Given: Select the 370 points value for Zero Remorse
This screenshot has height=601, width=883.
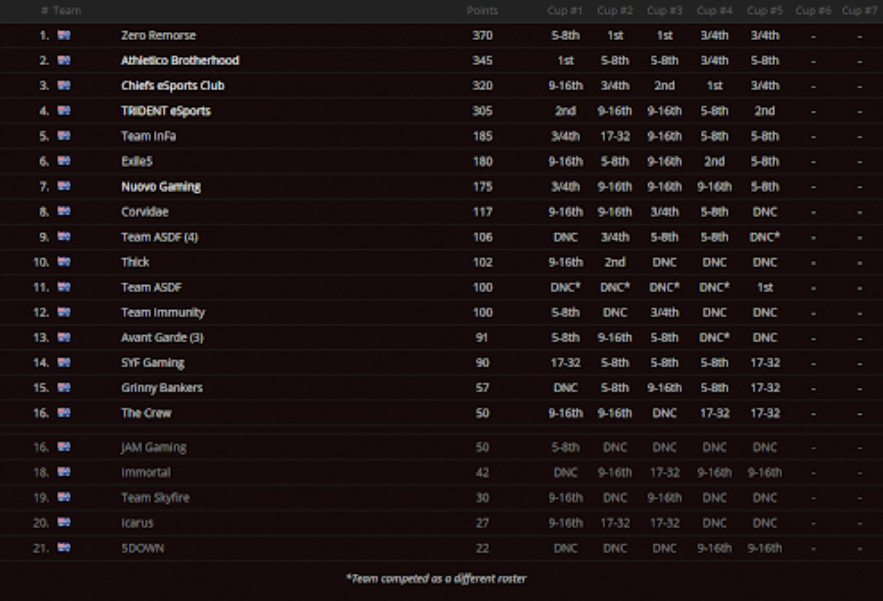Looking at the screenshot, I should pos(482,35).
